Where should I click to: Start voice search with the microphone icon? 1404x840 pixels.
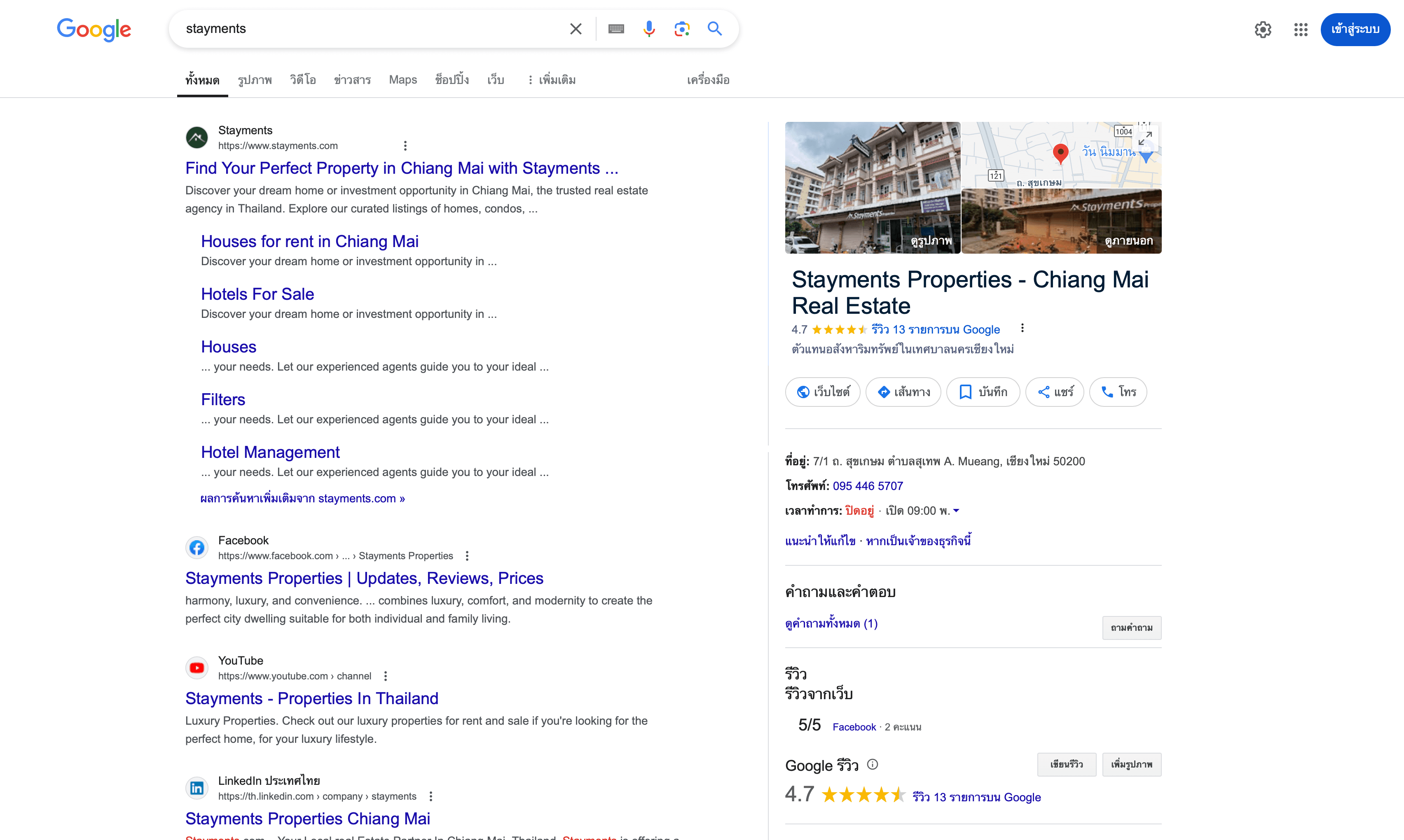pos(649,29)
